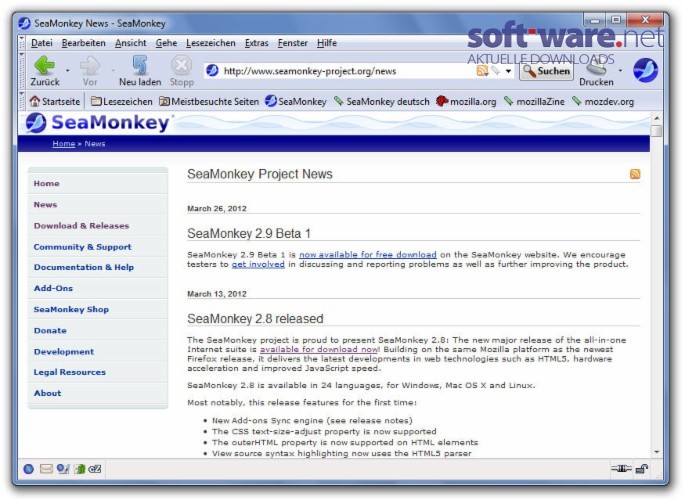
Task: Click the Stopp icon
Action: click(181, 66)
